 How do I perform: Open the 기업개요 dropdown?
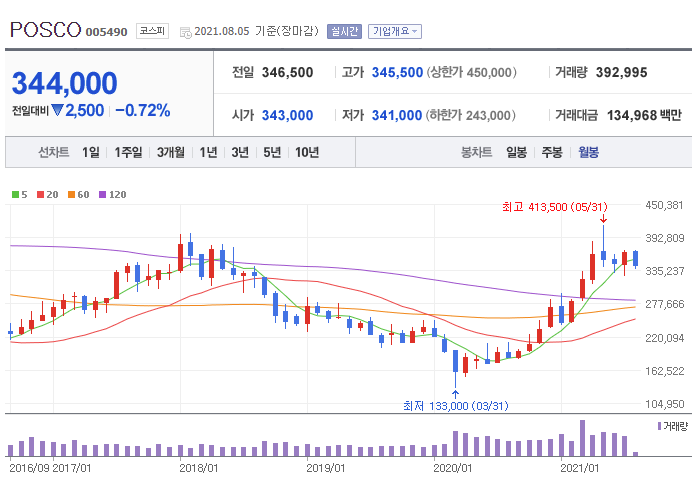395,31
